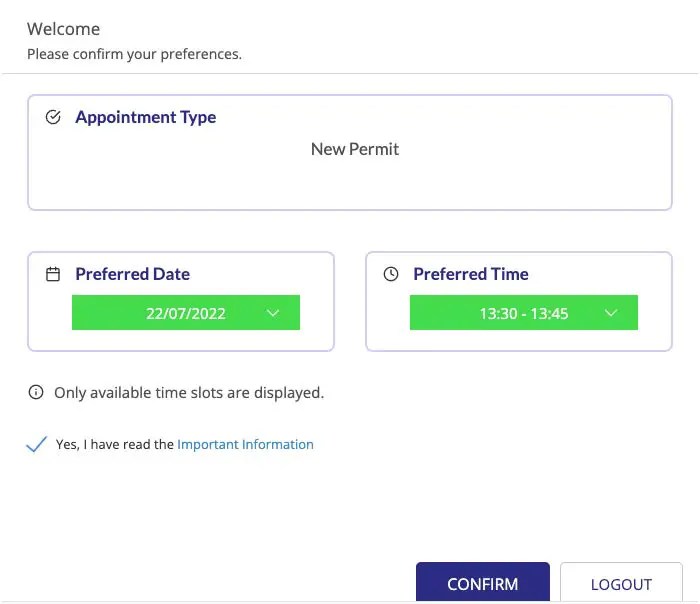Click the Preferred Date label
The width and height of the screenshot is (700, 604).
pyautogui.click(x=132, y=274)
